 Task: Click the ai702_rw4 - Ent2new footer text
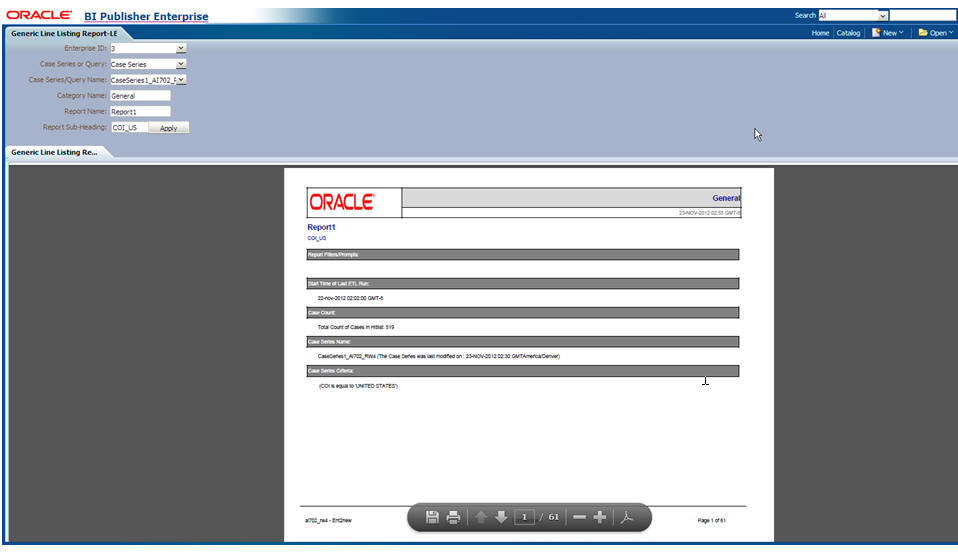point(328,520)
